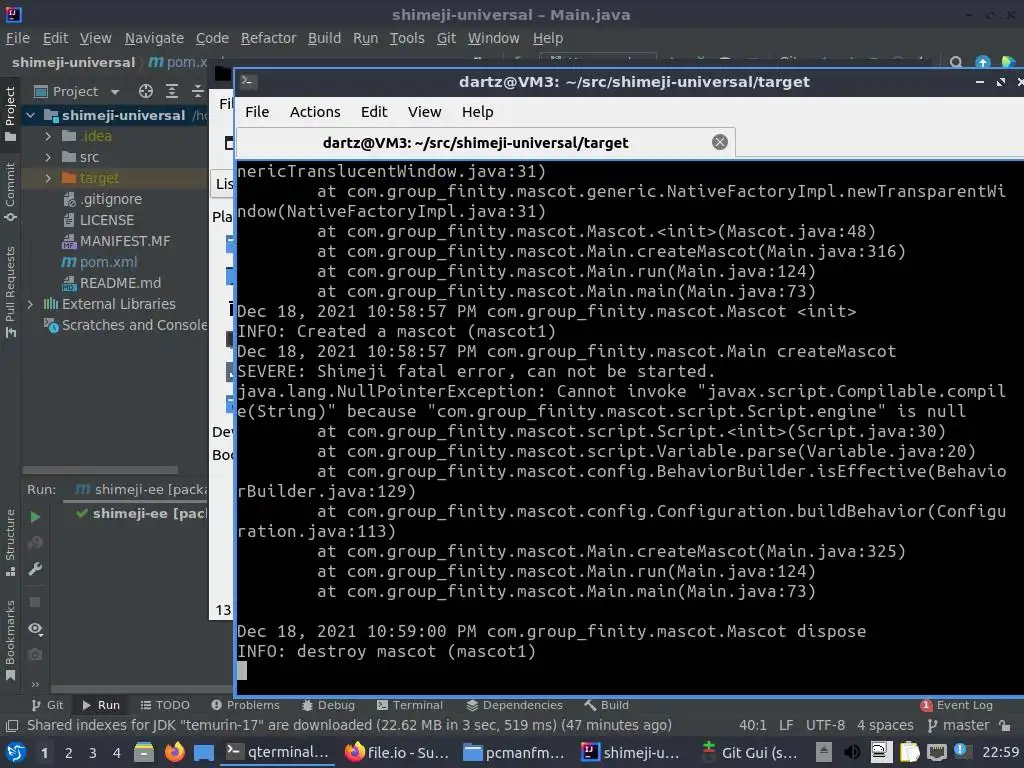Screen dimensions: 1024x768
Task: Launch Firefox from the taskbar quick launch
Action: pyautogui.click(x=174, y=753)
